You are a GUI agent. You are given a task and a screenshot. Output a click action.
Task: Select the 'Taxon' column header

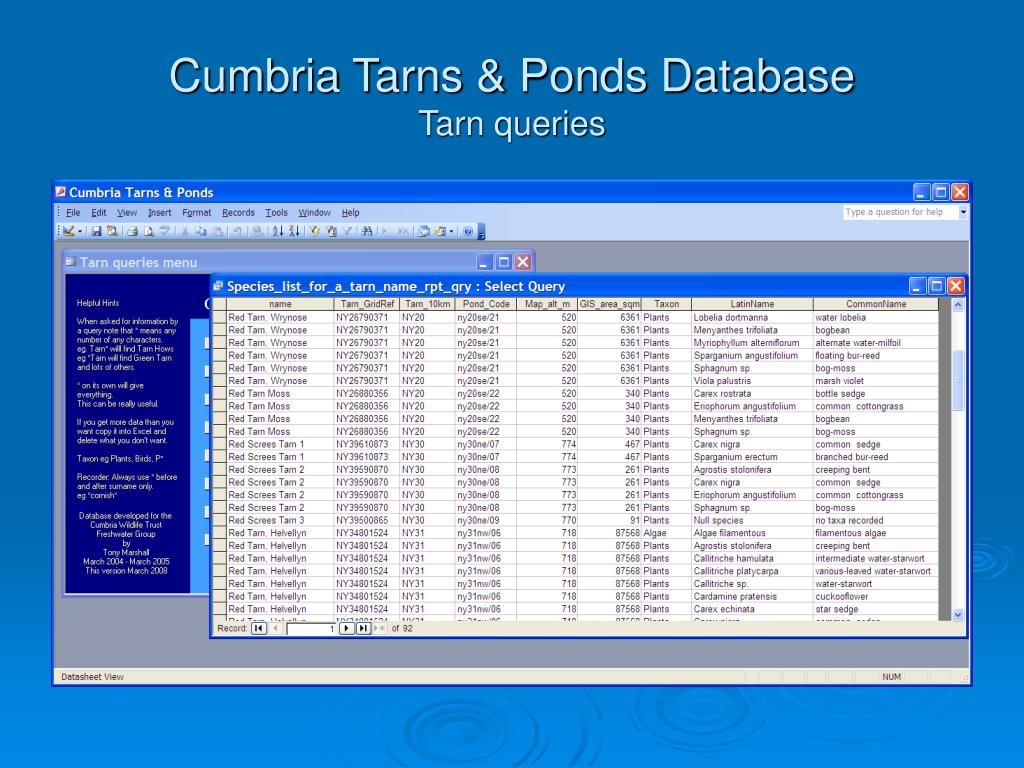click(x=667, y=304)
